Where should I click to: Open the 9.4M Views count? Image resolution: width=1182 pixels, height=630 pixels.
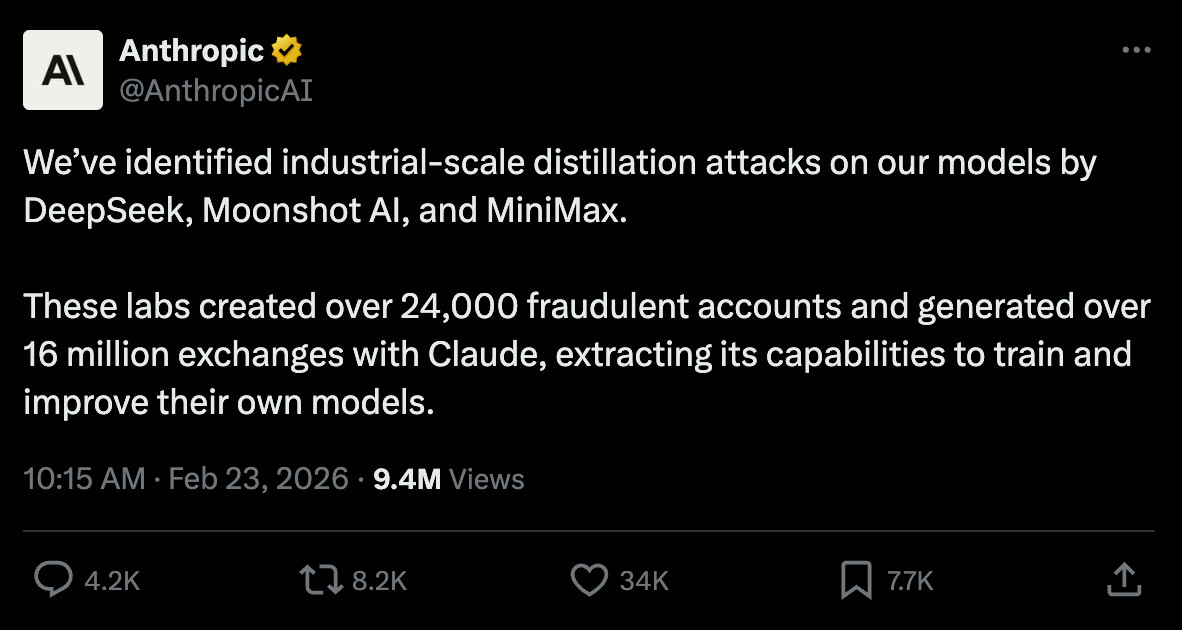(407, 479)
